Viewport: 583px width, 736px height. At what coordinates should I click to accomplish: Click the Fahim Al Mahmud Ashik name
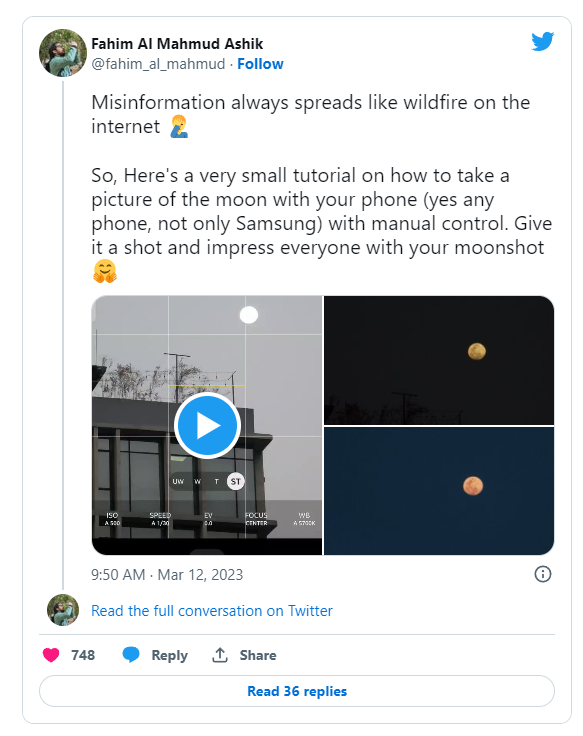coord(177,44)
